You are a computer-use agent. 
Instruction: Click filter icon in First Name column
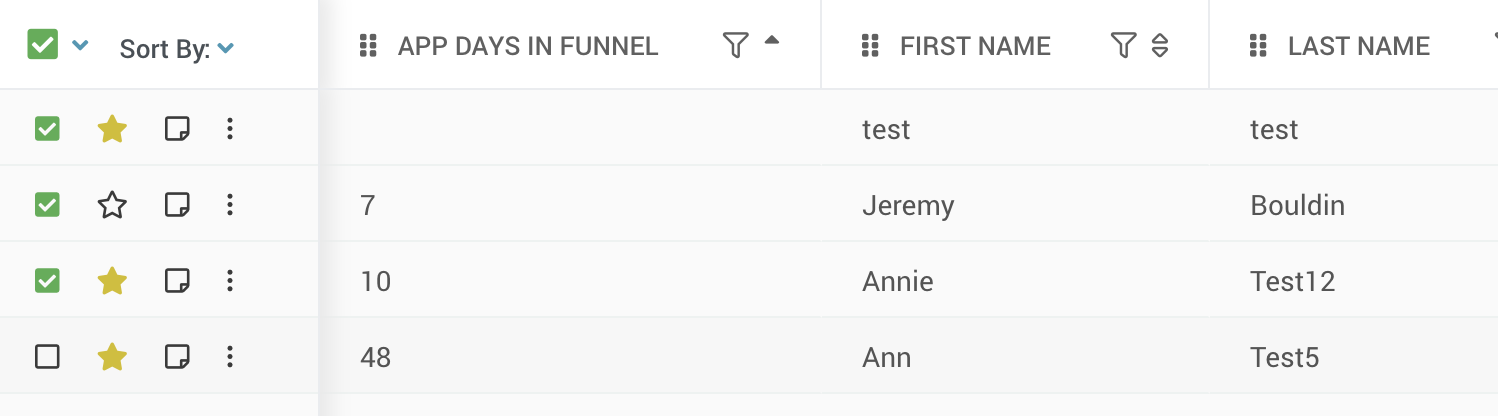[1124, 45]
